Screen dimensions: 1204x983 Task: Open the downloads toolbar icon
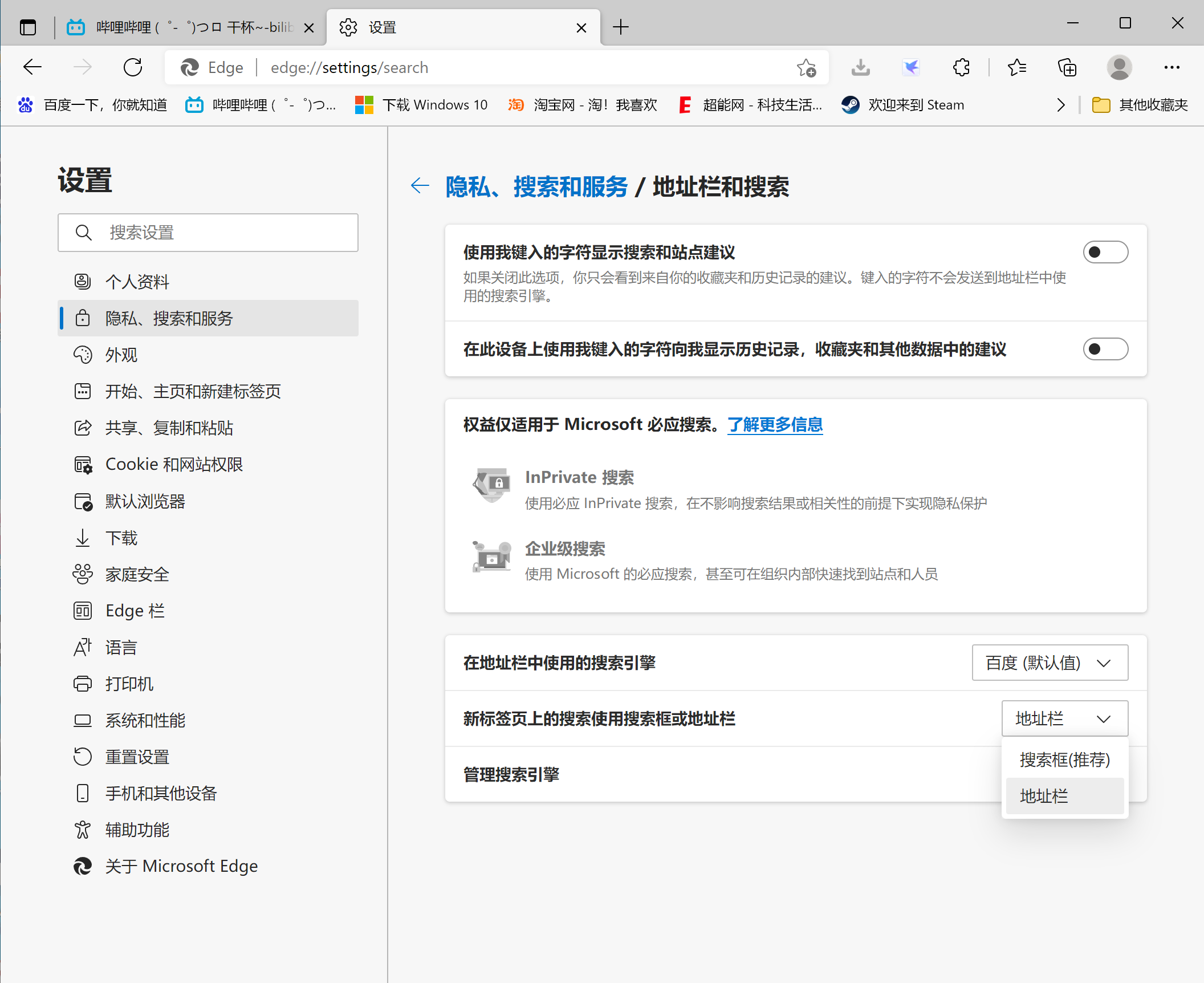pos(860,68)
